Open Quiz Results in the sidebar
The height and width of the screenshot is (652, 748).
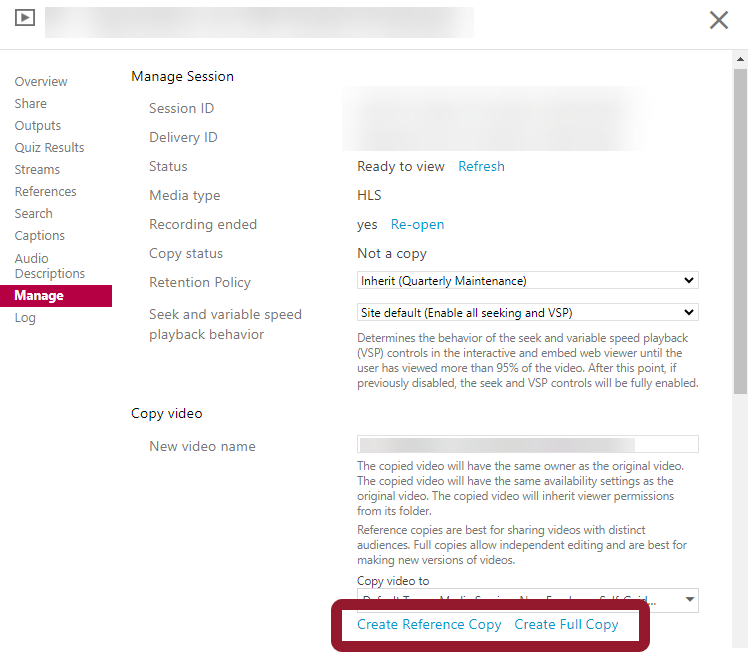coord(49,148)
